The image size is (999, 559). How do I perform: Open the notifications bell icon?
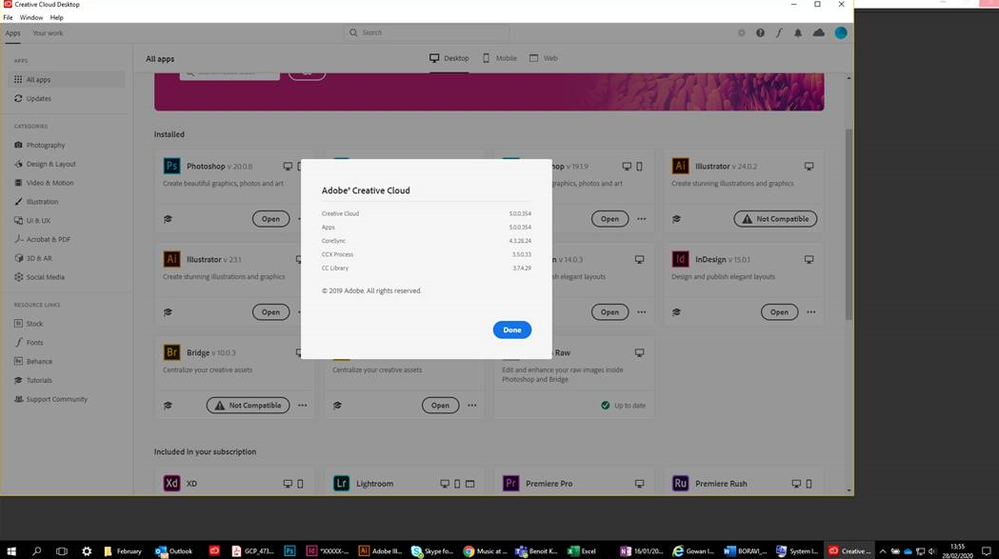[798, 33]
